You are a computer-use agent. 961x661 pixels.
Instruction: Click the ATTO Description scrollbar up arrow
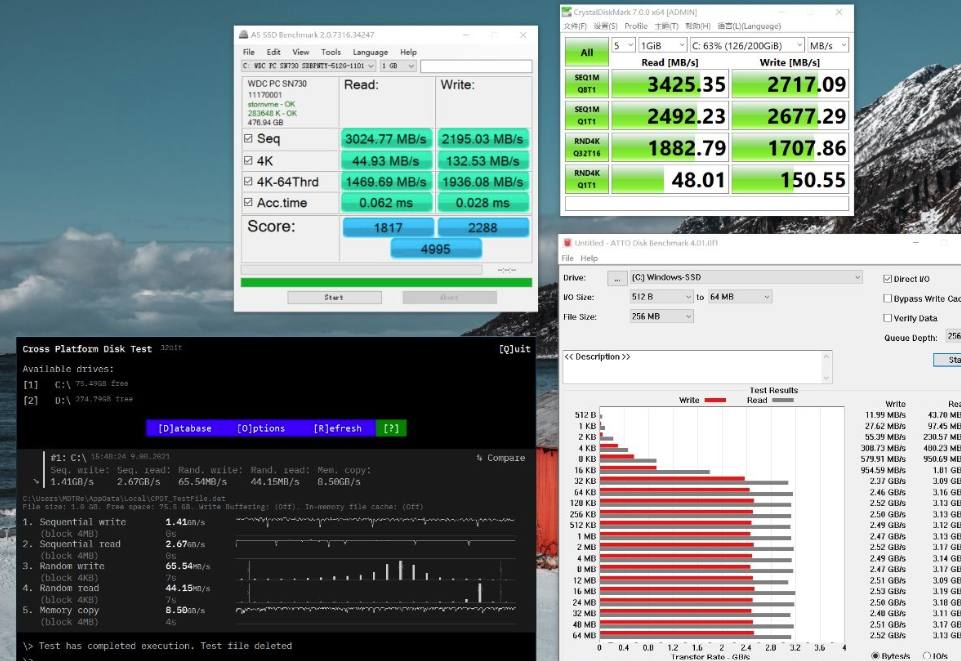point(826,356)
